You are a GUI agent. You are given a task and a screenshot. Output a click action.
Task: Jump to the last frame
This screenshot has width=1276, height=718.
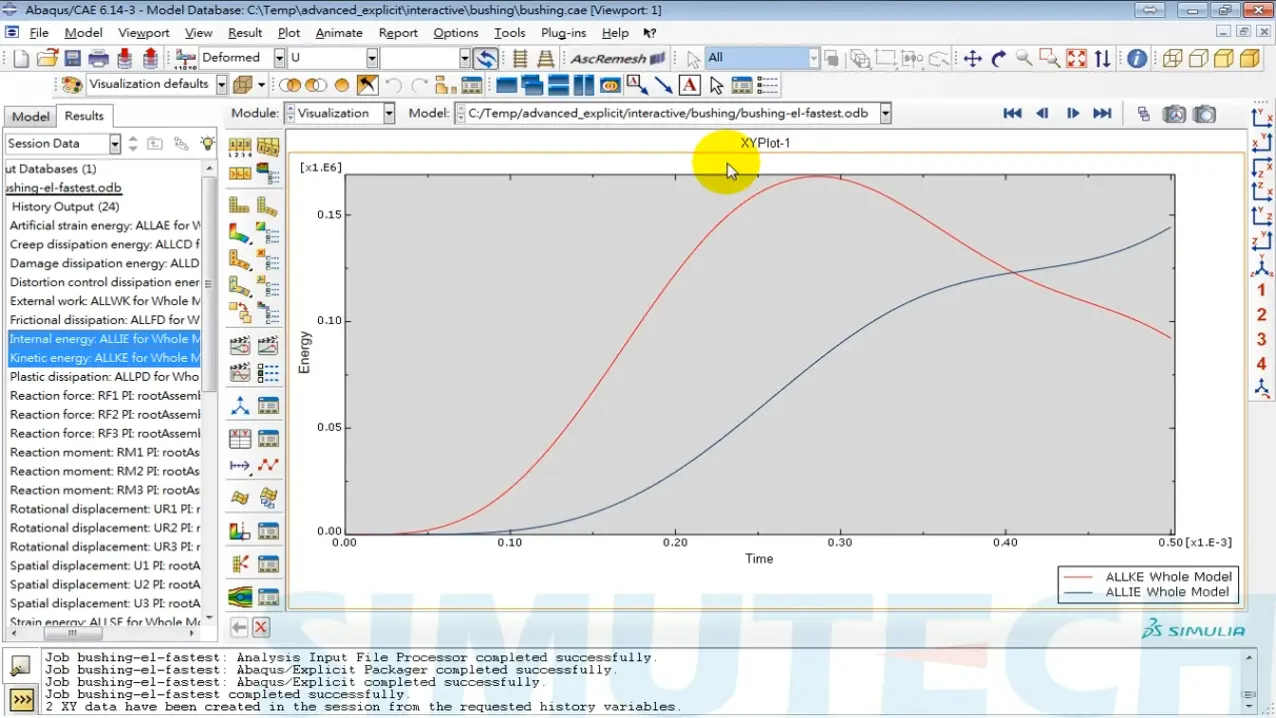point(1102,114)
